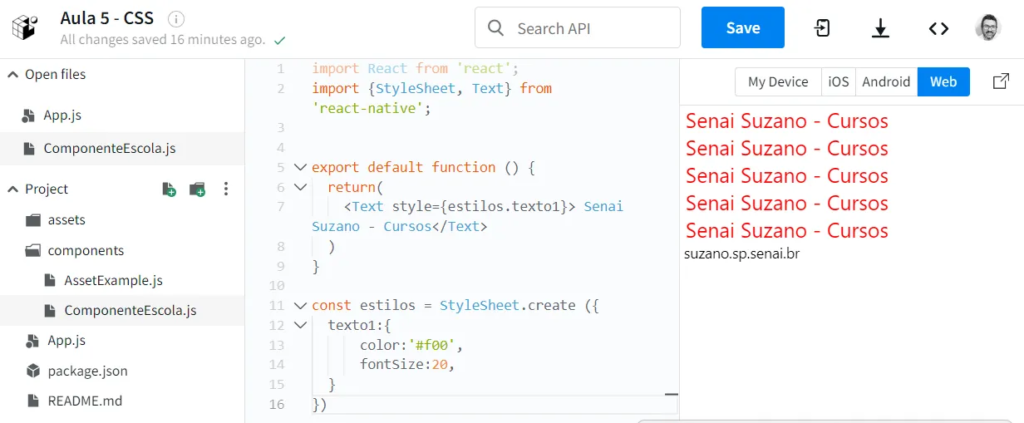Switch preview to My Device
This screenshot has height=423, width=1024.
(778, 82)
